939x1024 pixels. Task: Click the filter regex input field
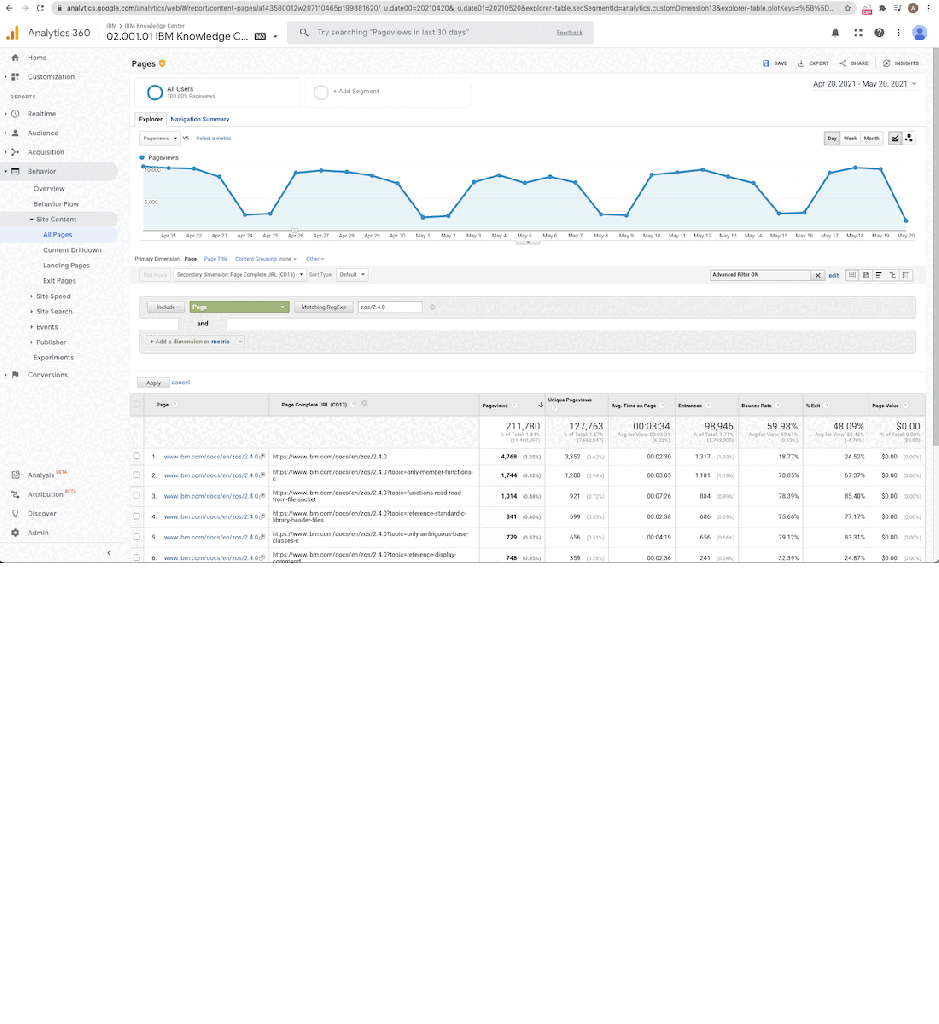point(389,307)
